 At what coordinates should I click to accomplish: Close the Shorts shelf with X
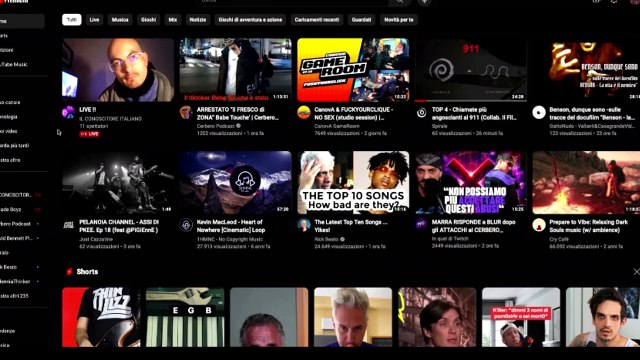point(636,271)
